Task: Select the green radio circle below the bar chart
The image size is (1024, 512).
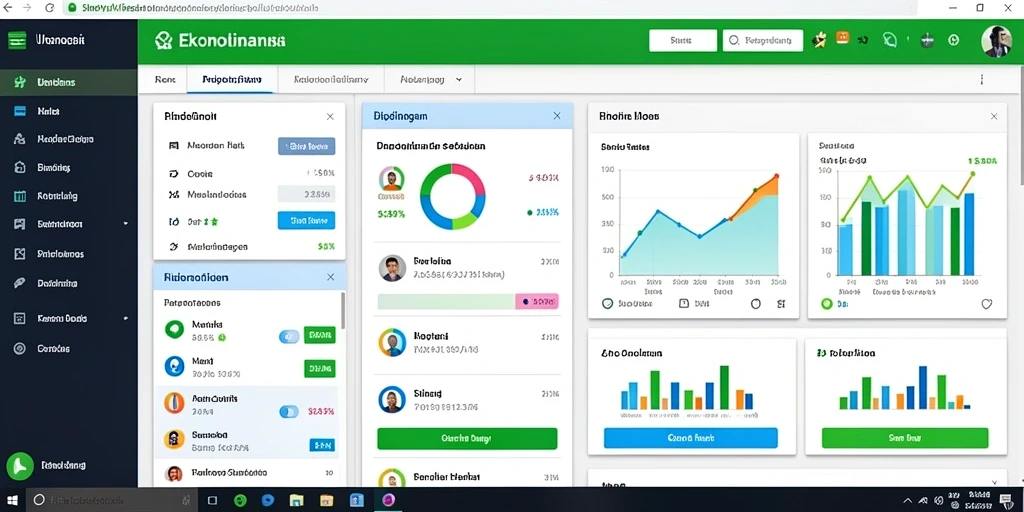Action: [x=827, y=304]
